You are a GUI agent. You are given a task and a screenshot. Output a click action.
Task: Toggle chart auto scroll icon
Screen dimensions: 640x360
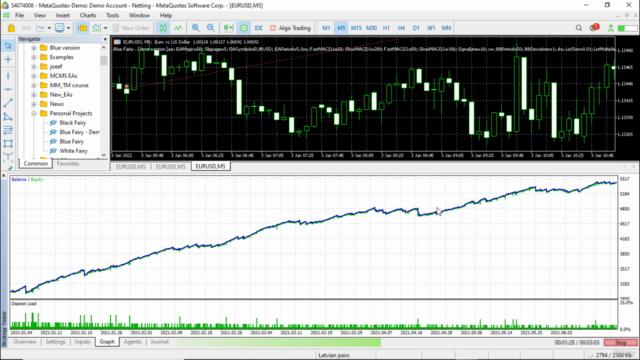point(228,28)
